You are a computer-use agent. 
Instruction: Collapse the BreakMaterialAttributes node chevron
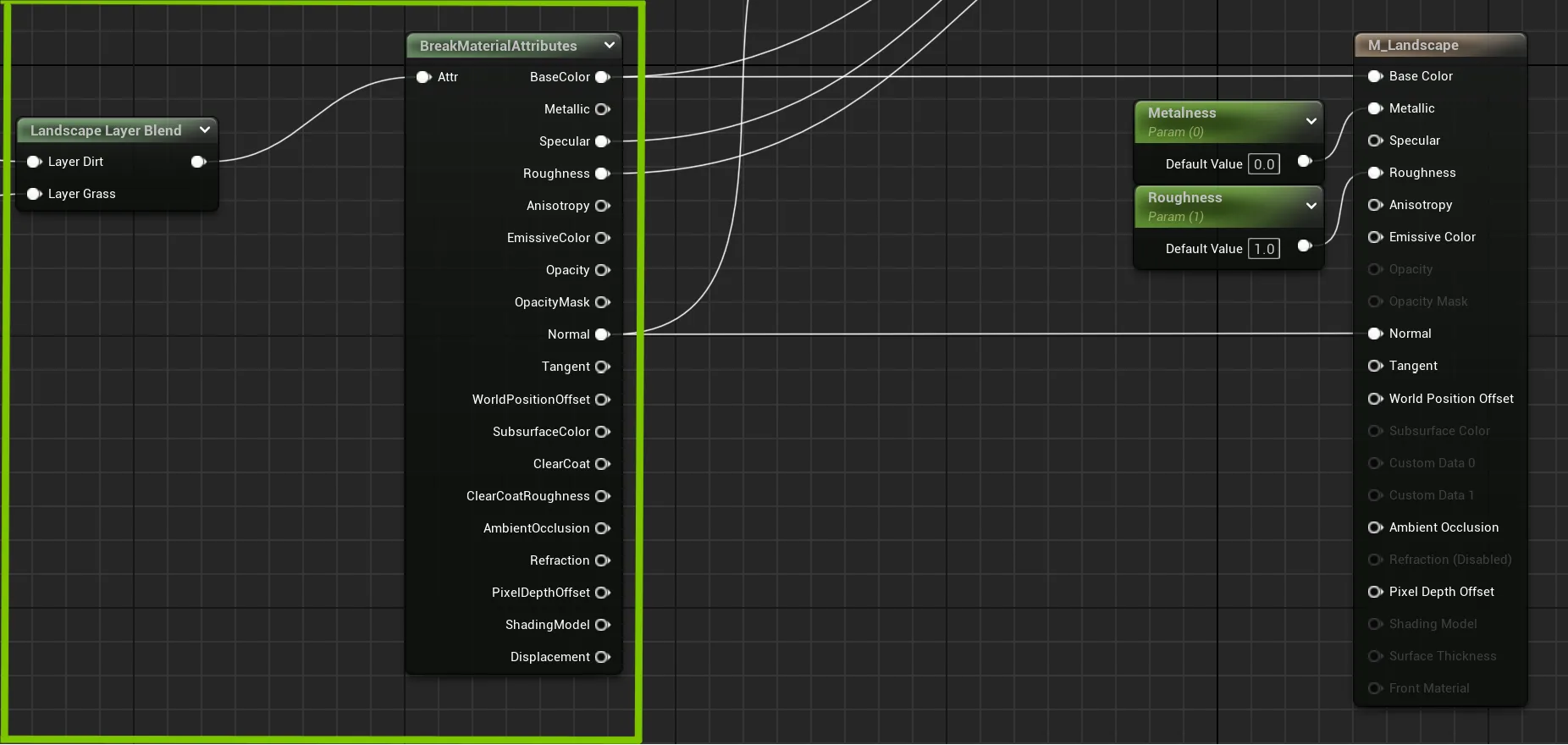tap(609, 45)
